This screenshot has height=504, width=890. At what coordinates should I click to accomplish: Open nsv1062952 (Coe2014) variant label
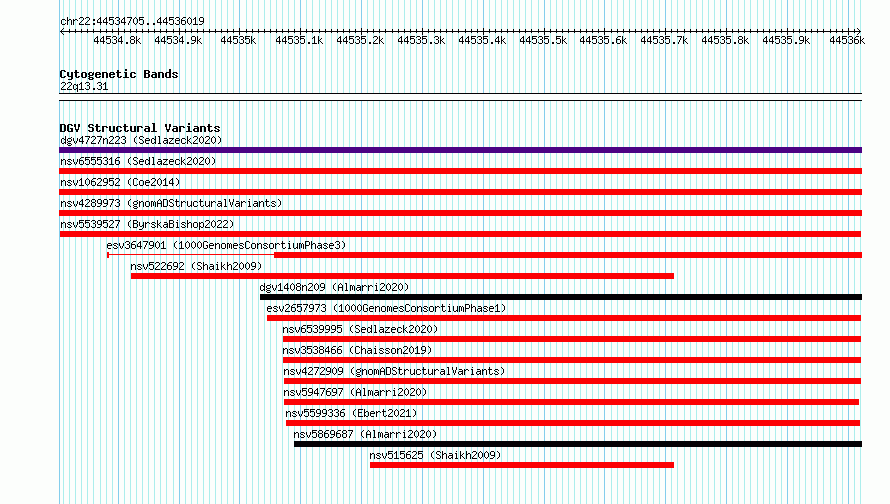coord(120,182)
